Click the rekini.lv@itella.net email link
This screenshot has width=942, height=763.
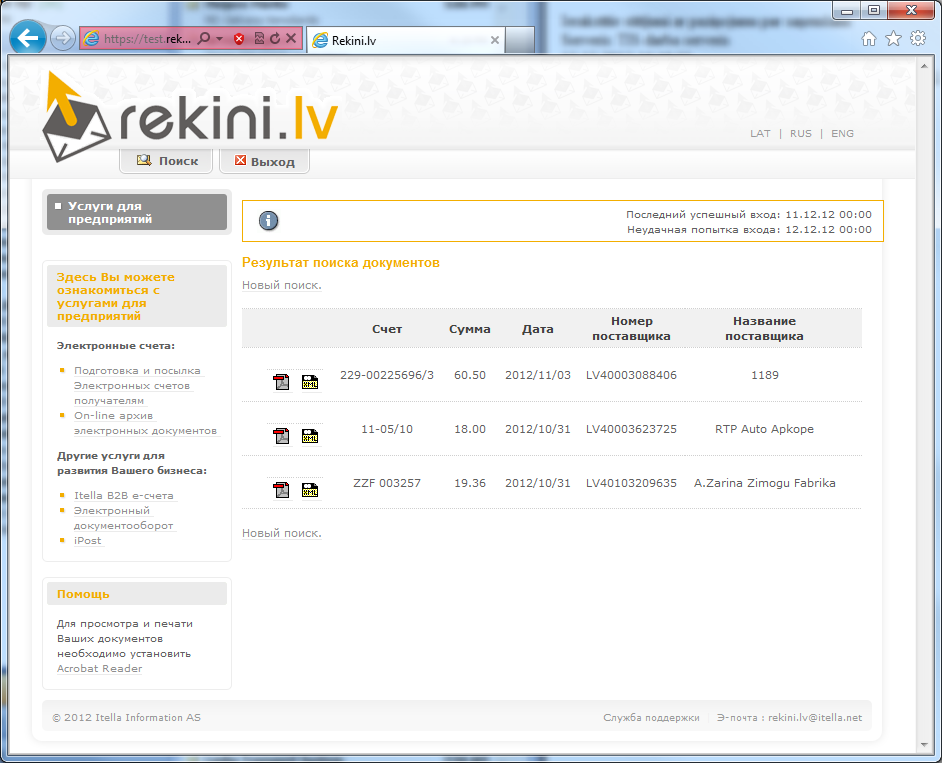click(x=815, y=717)
